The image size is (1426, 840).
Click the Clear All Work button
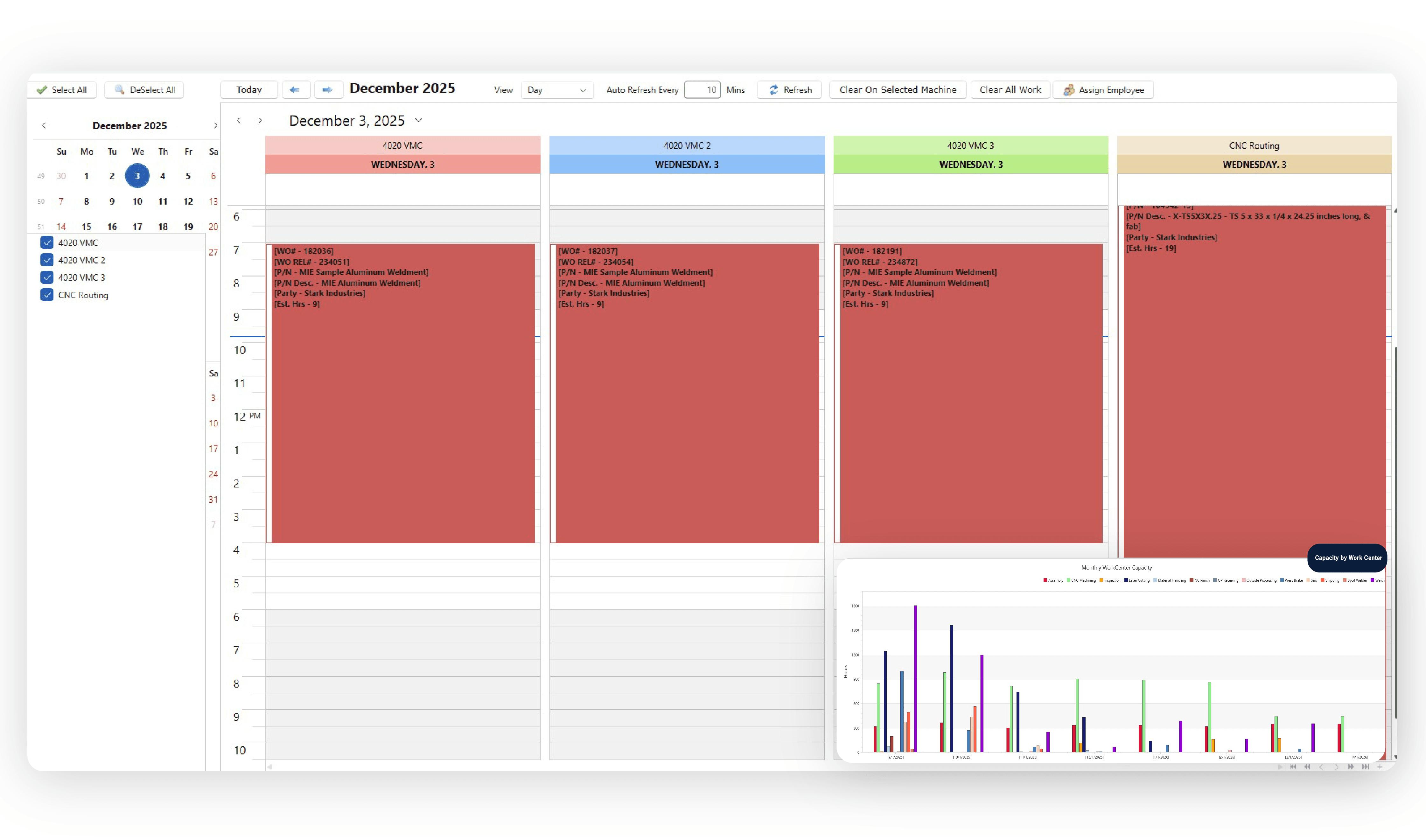click(1010, 89)
